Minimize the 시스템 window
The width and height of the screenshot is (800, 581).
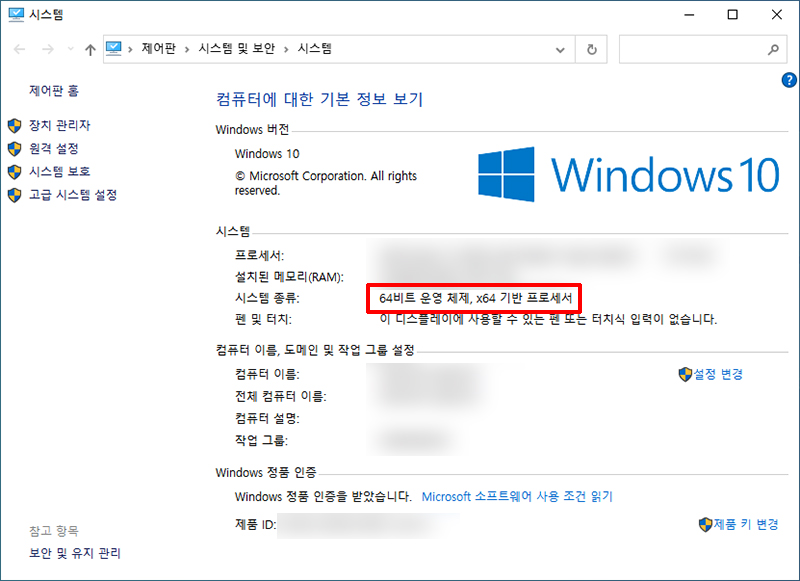pyautogui.click(x=689, y=15)
